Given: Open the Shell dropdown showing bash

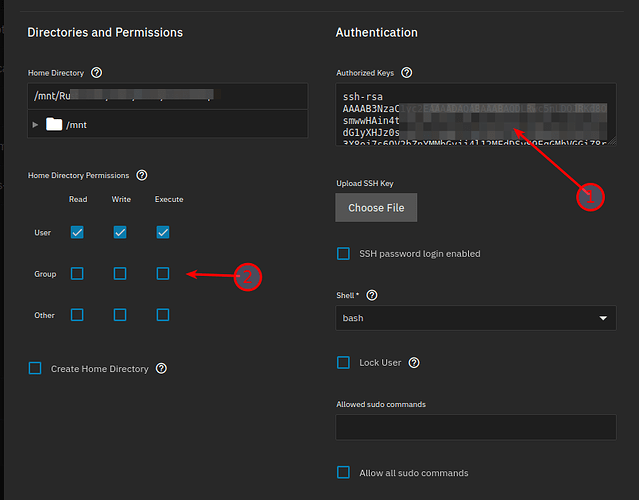Looking at the screenshot, I should click(476, 318).
